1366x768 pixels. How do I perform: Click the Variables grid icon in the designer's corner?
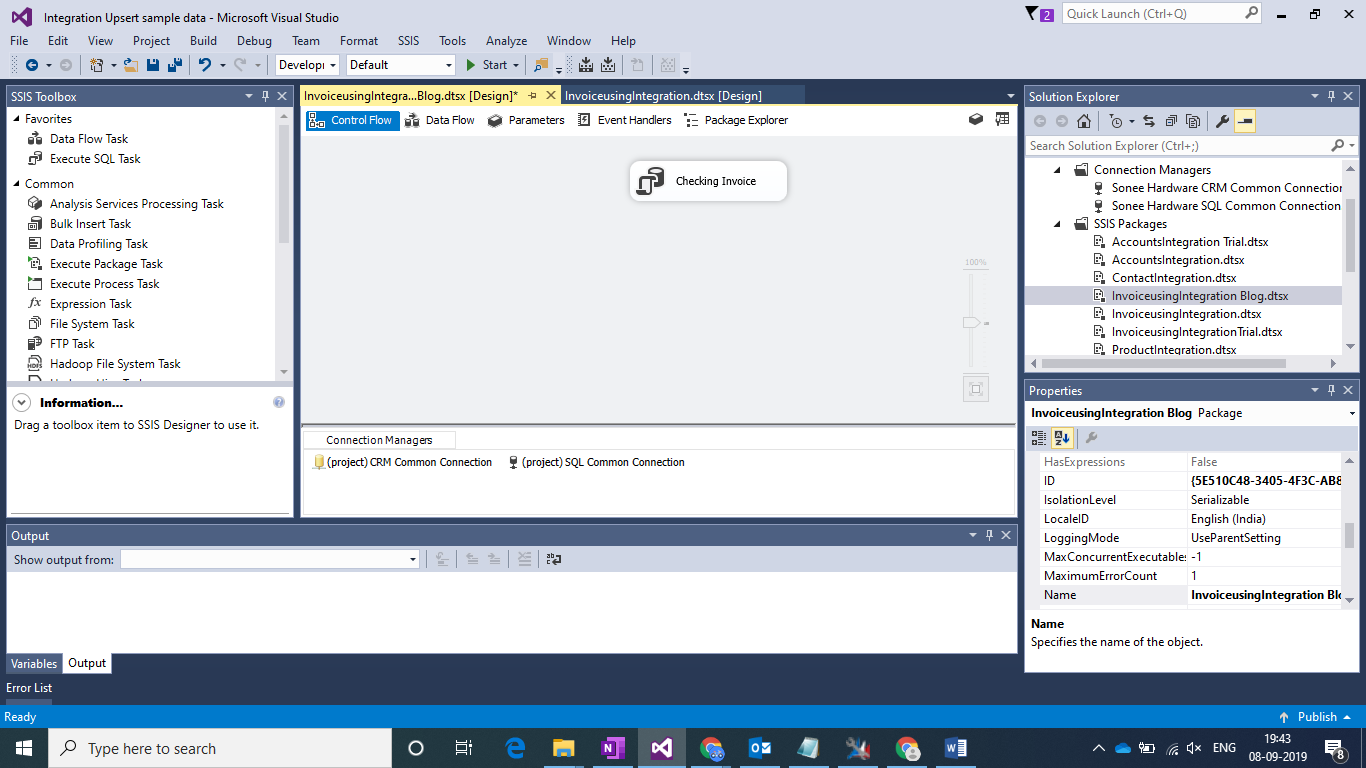[x=1002, y=120]
